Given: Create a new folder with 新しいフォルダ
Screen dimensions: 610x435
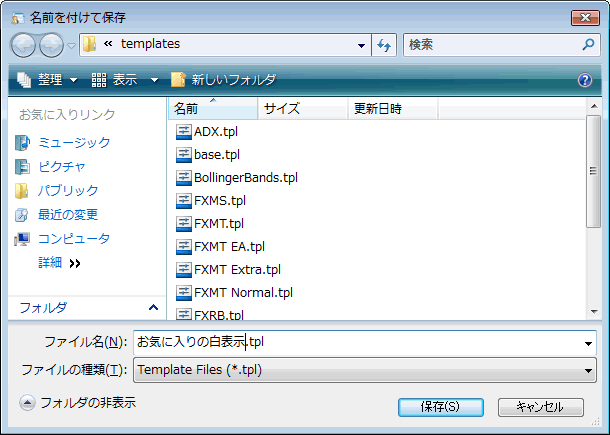Looking at the screenshot, I should 224,80.
